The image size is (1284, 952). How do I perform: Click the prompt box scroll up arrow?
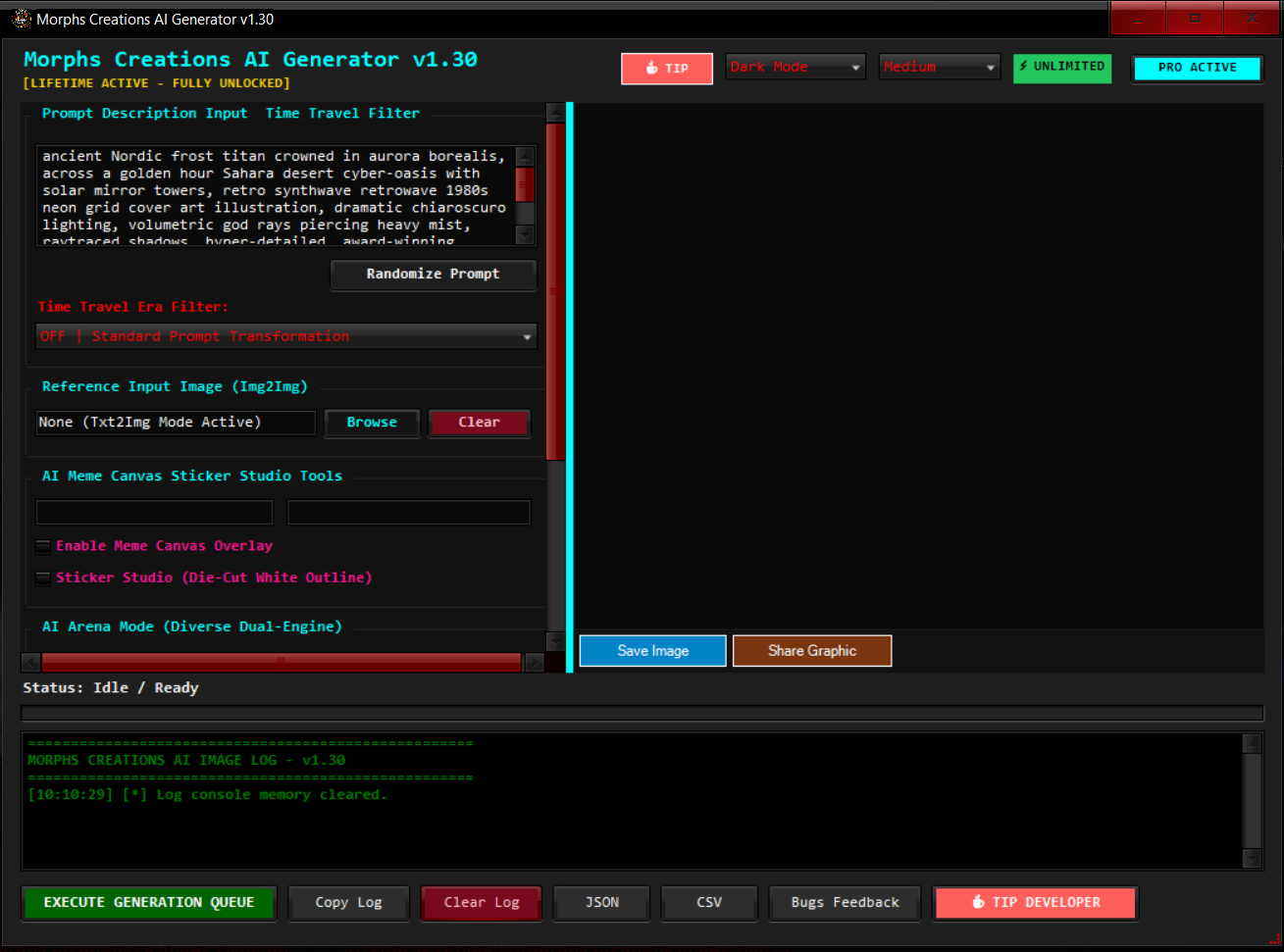(x=525, y=156)
